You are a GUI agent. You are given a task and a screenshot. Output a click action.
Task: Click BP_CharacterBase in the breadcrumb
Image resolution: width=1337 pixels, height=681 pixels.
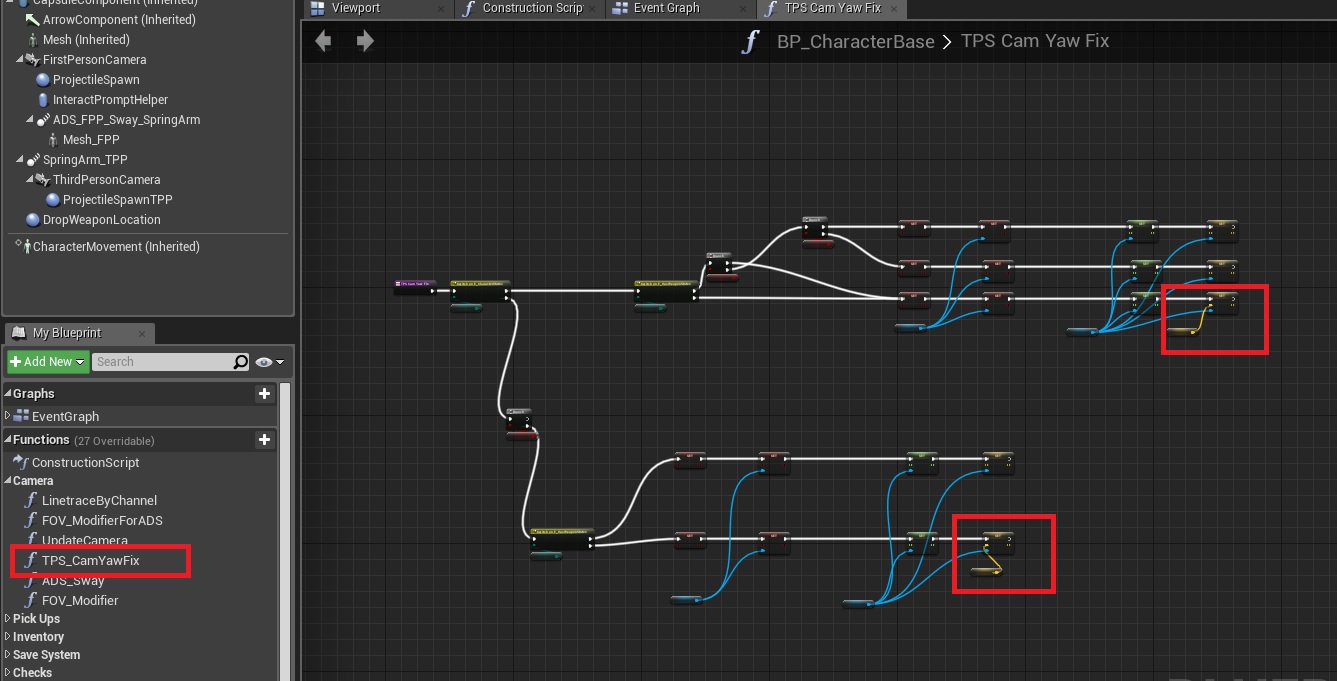point(855,42)
